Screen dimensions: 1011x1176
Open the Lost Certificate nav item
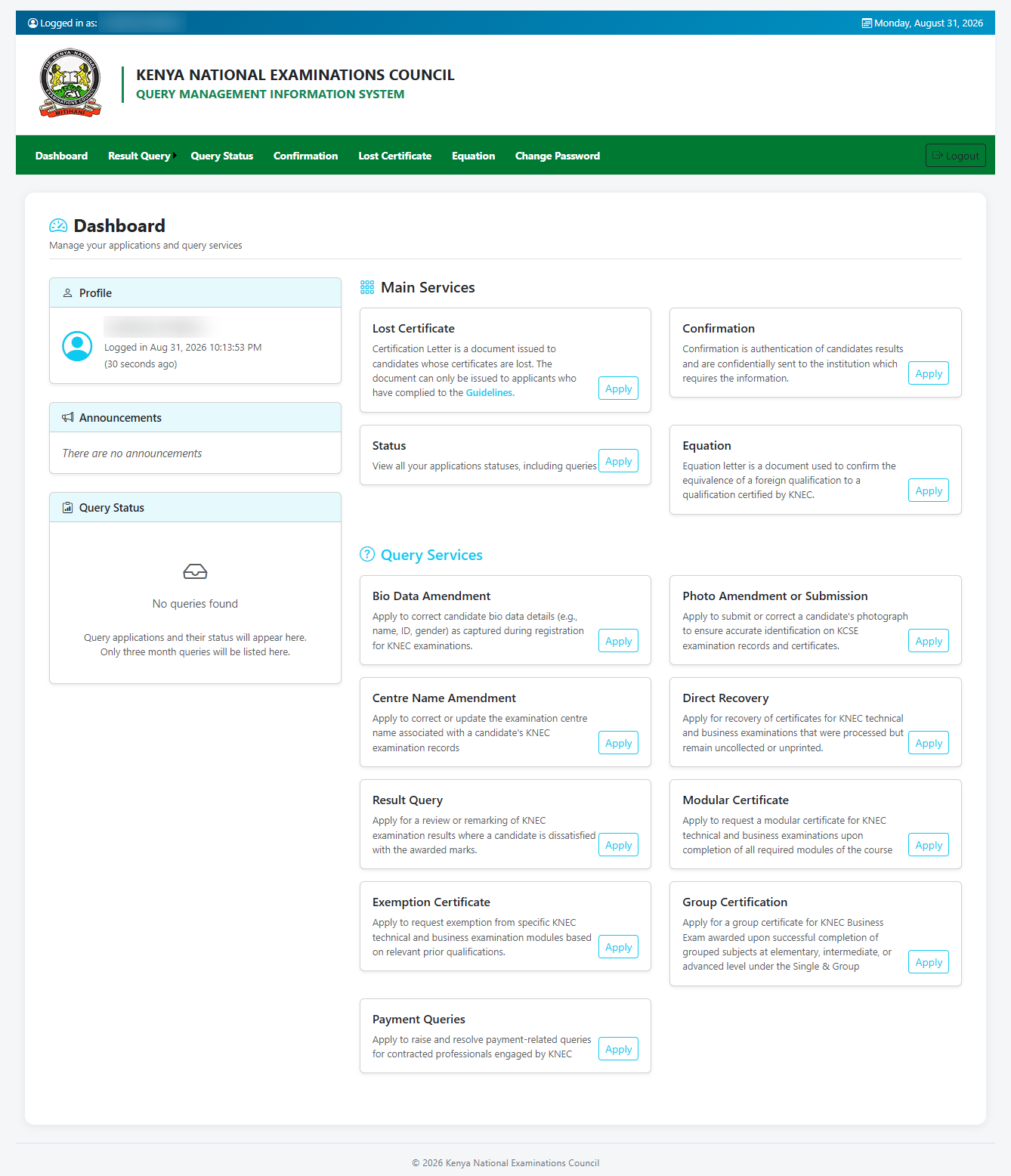click(x=394, y=156)
